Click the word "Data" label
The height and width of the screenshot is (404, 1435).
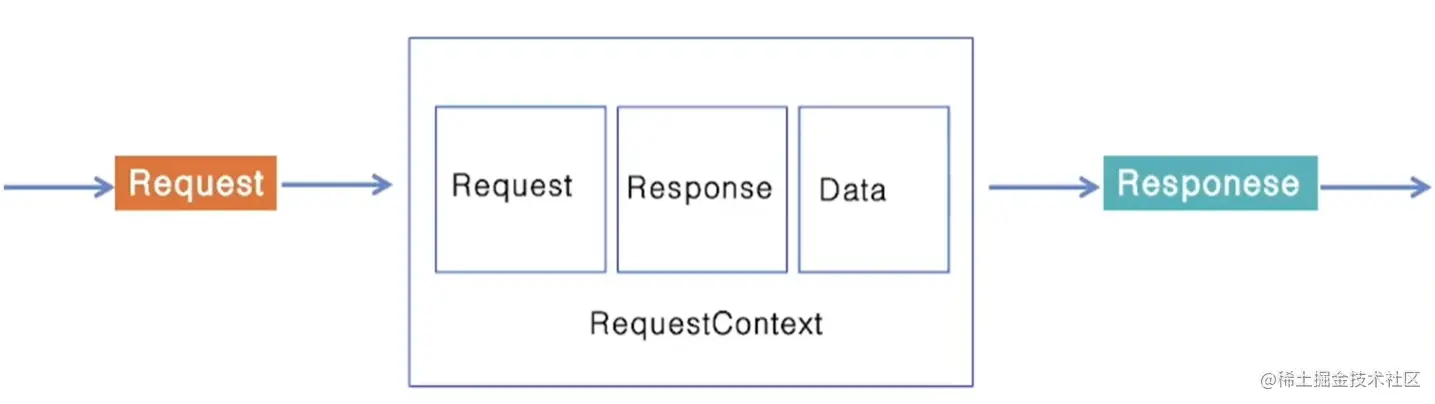(x=852, y=190)
